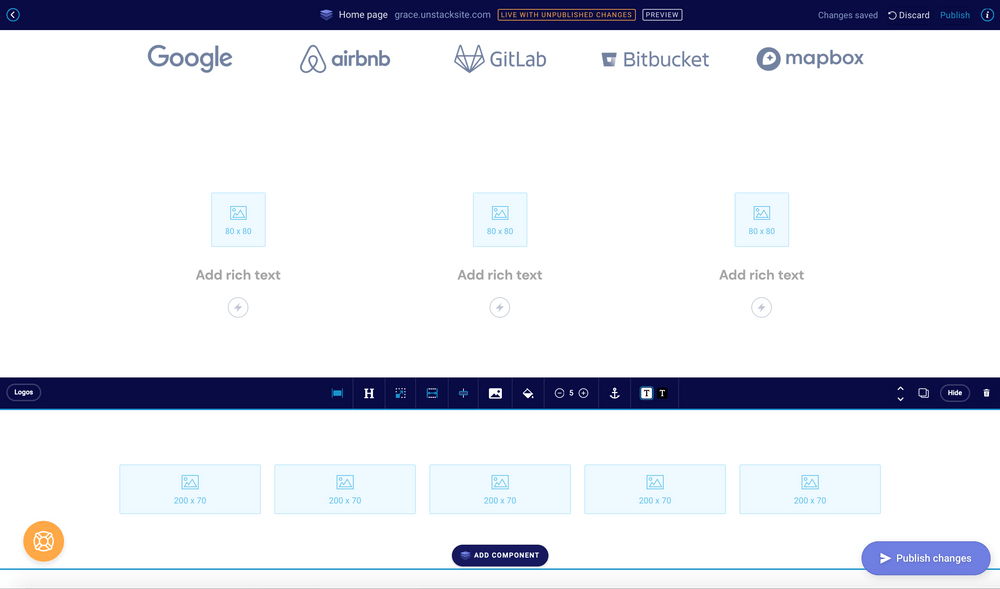Decrease the value from 5 using minus

560,393
